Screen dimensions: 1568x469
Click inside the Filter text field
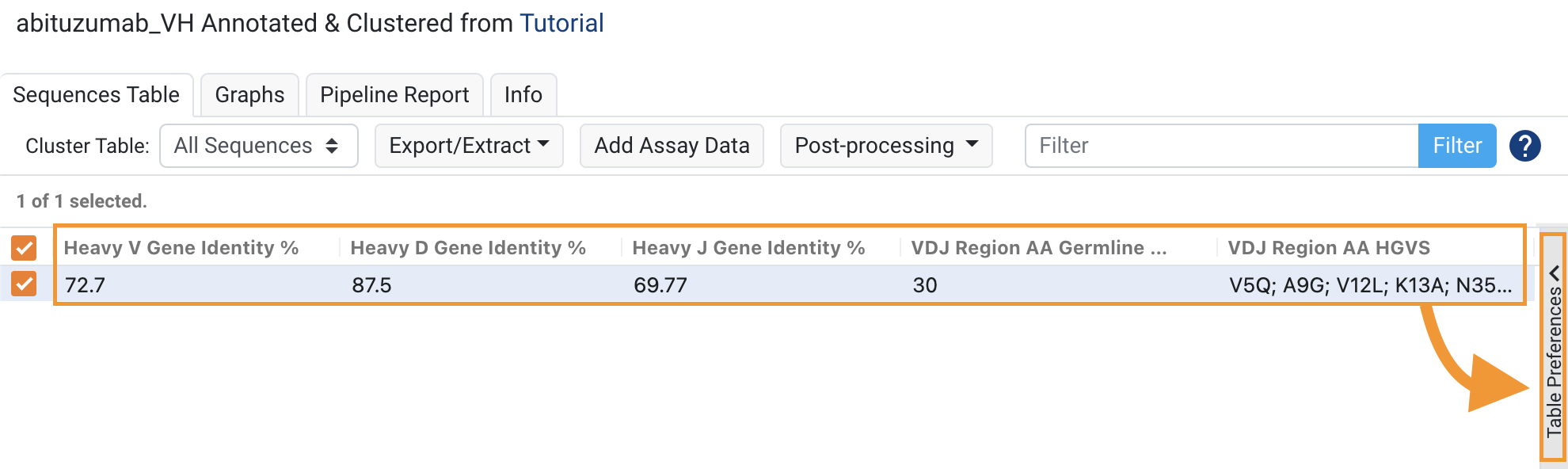coord(1220,146)
